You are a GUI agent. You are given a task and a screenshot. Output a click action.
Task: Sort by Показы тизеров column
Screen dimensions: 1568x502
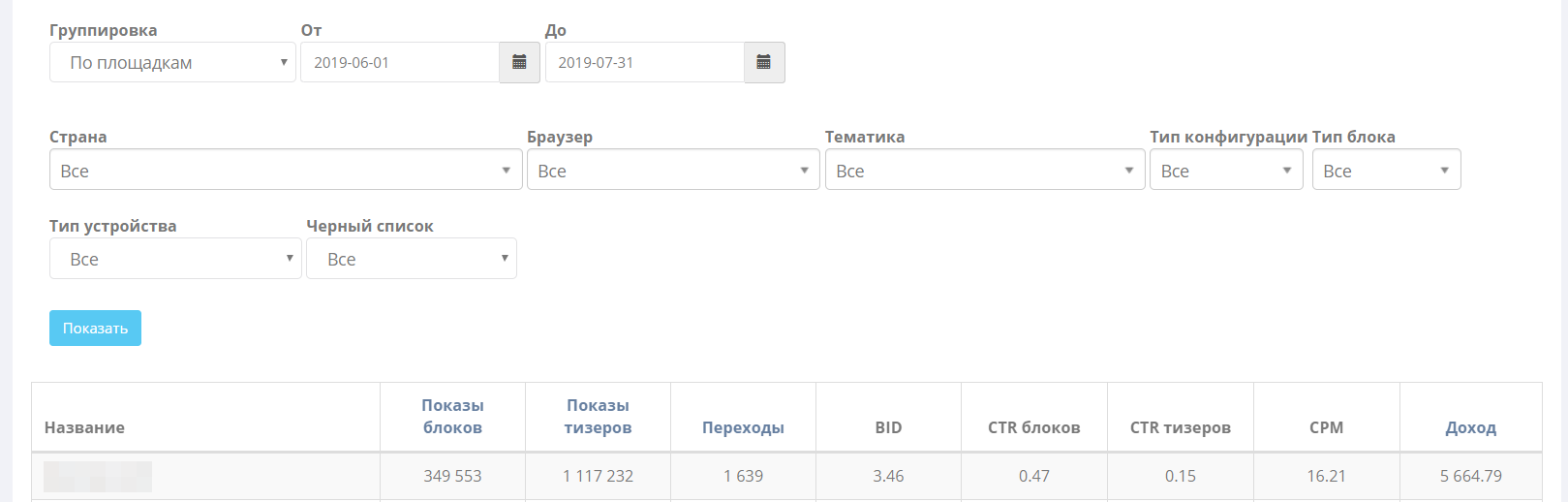tap(598, 417)
